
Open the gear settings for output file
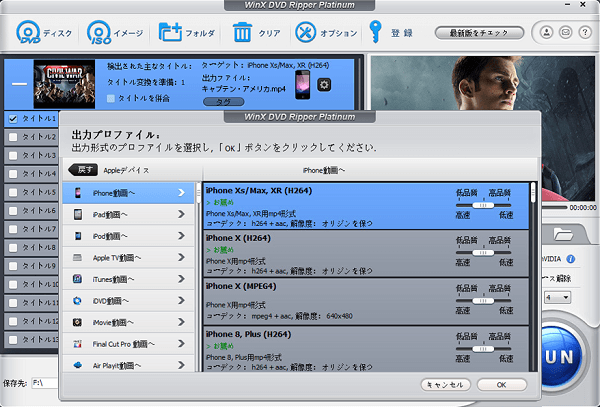tap(324, 85)
